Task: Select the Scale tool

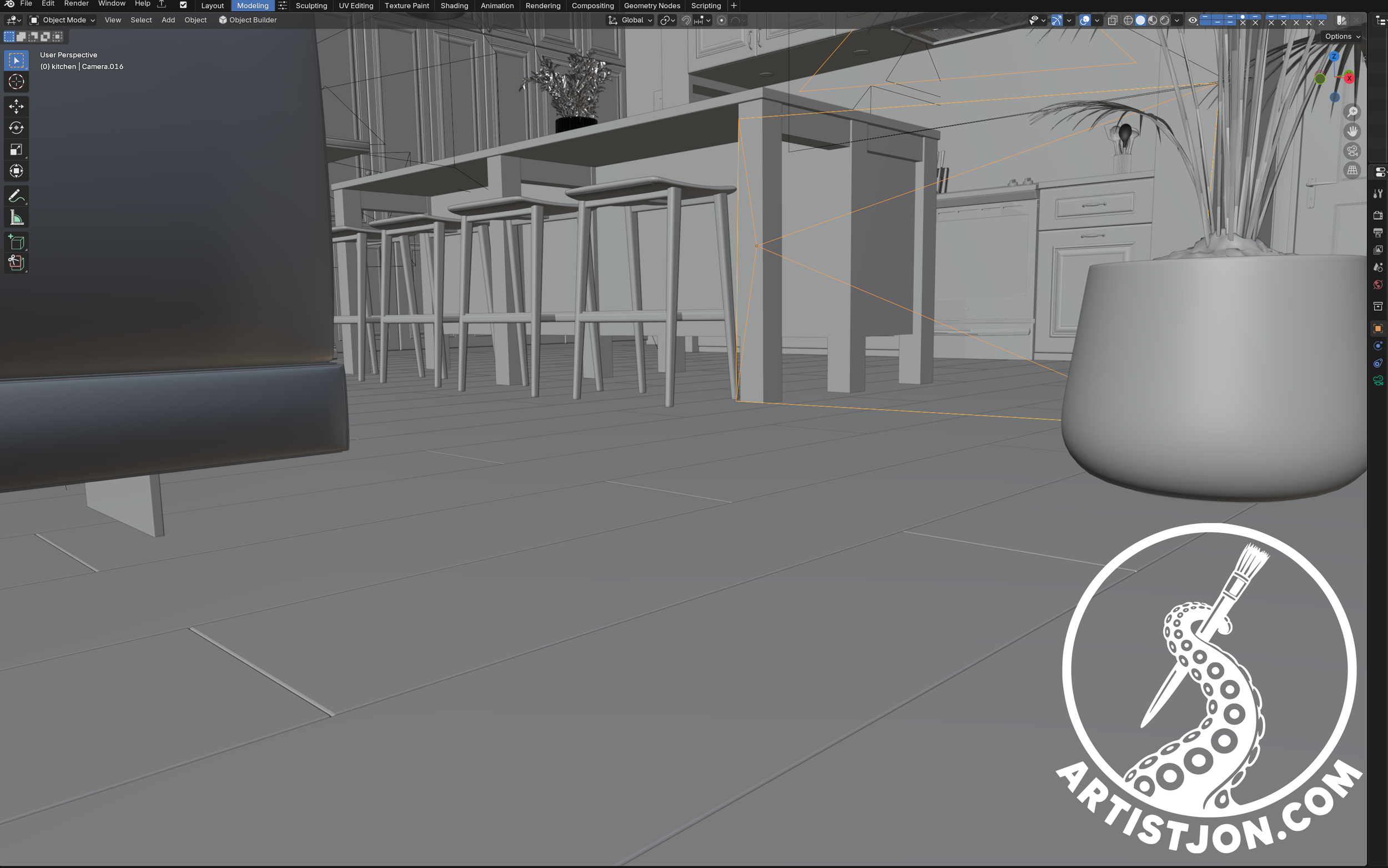Action: [16, 150]
